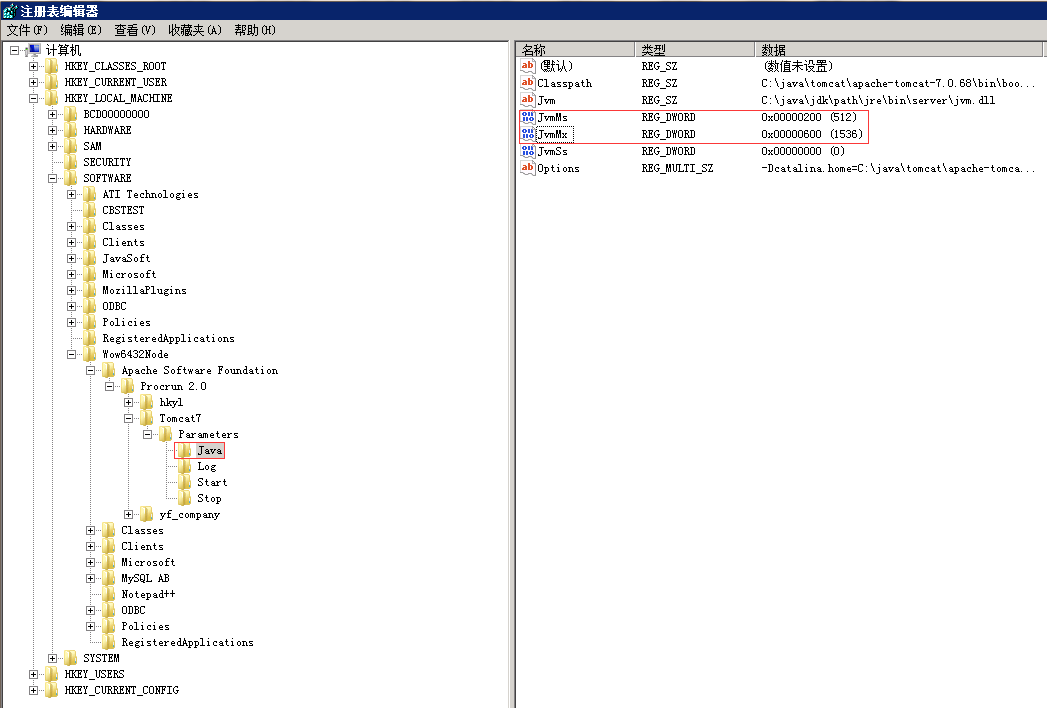Click the CBSTEST folder icon
1047x708 pixels.
pos(89,210)
